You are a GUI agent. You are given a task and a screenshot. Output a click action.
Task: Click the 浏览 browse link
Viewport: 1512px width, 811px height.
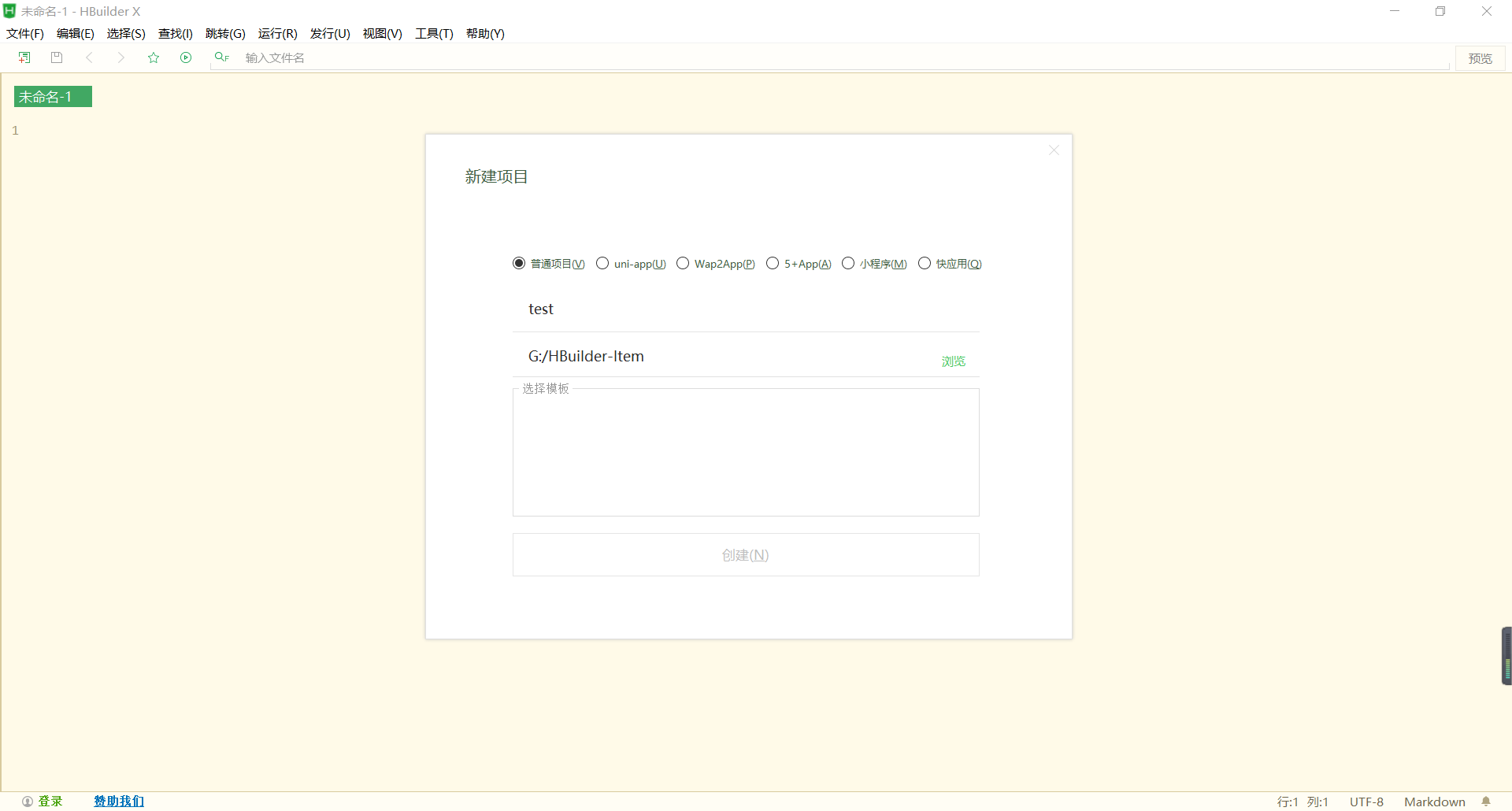pos(953,361)
